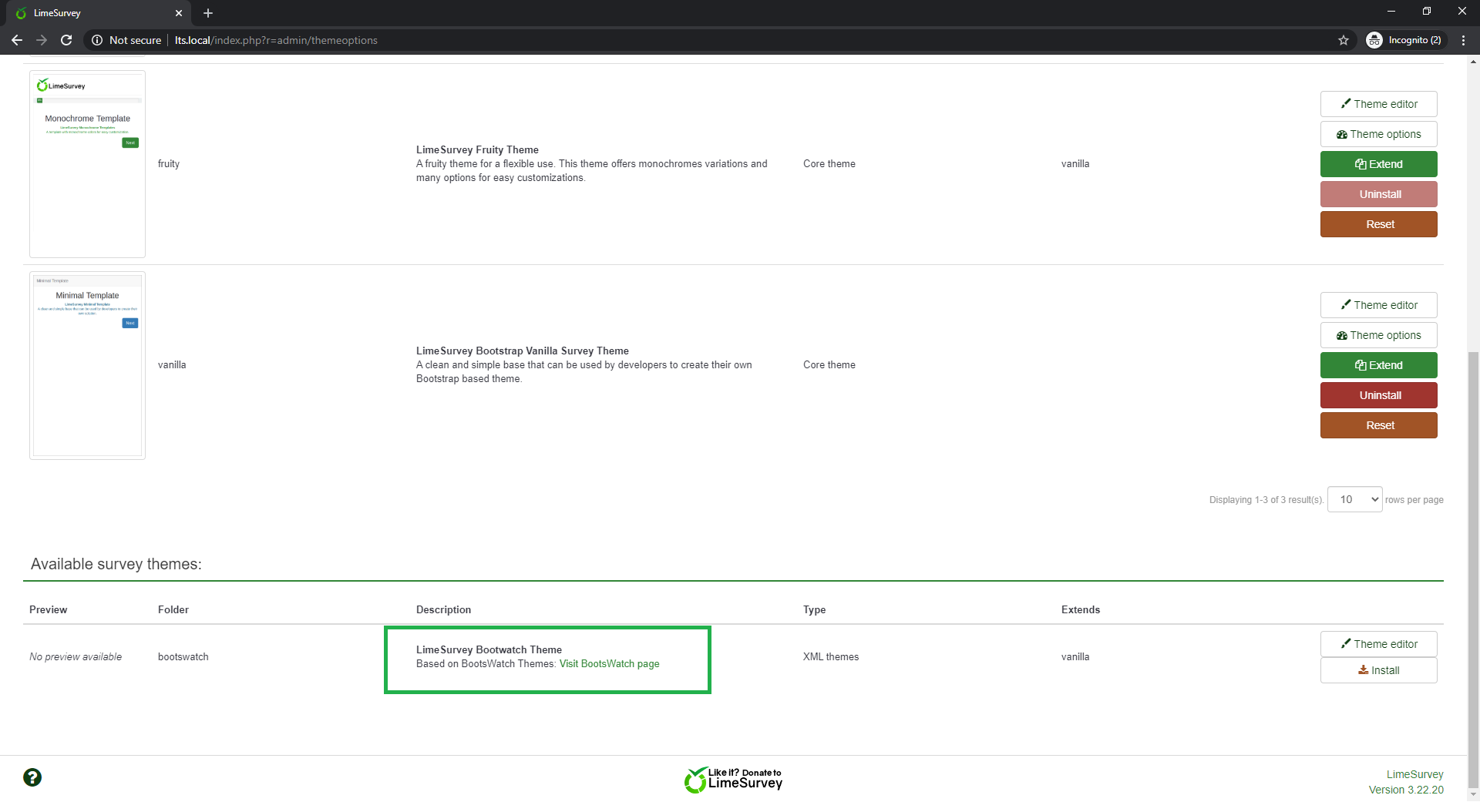Install the bootswatch theme

click(1378, 670)
